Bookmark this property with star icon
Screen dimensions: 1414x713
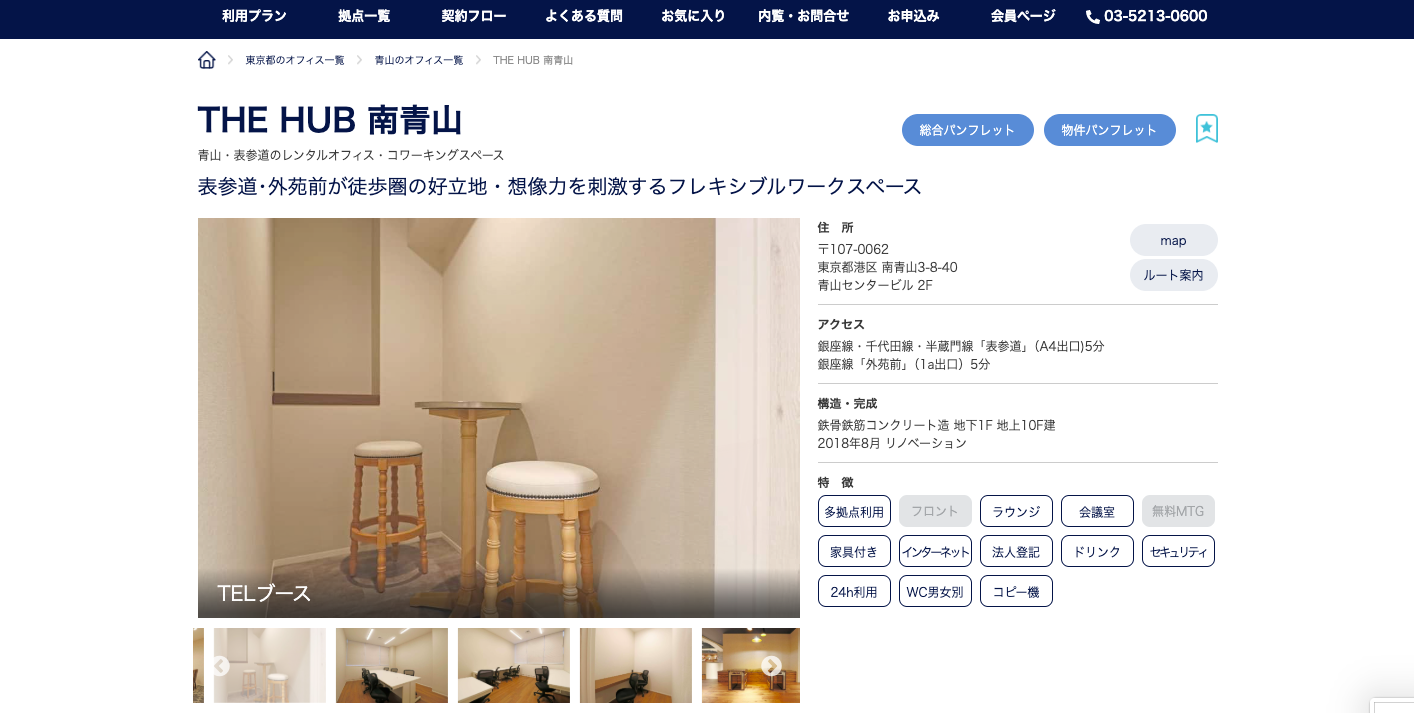click(1207, 129)
